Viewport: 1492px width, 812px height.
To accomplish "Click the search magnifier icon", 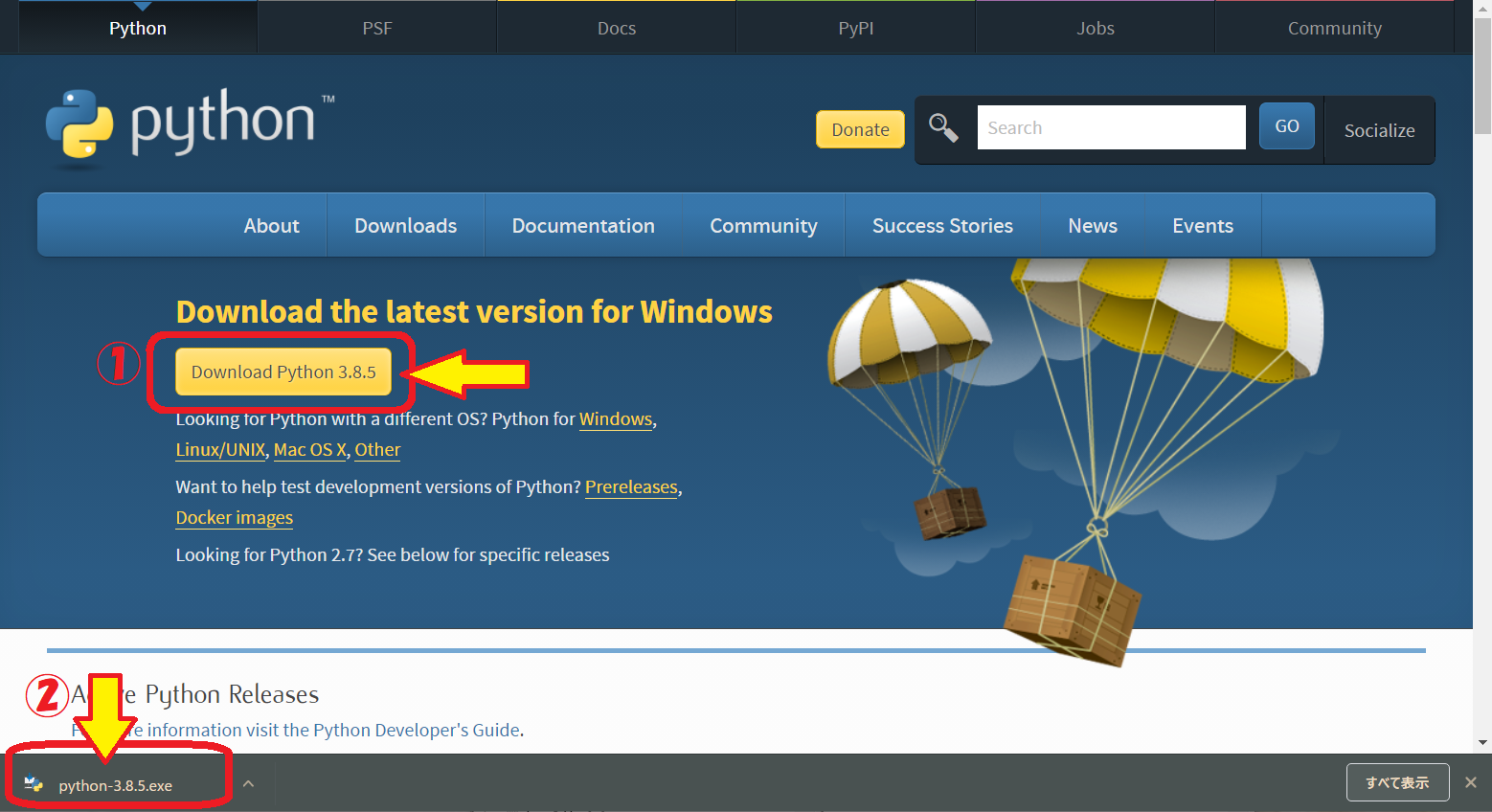I will [x=943, y=127].
